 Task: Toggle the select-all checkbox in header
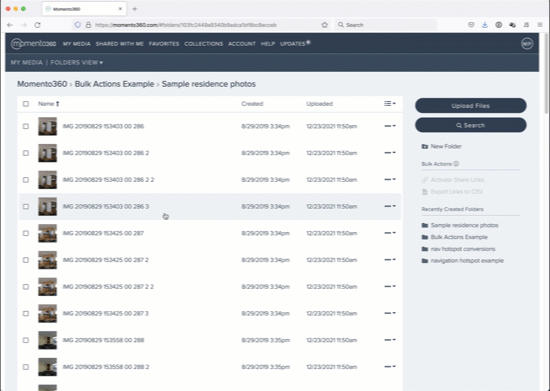(26, 104)
